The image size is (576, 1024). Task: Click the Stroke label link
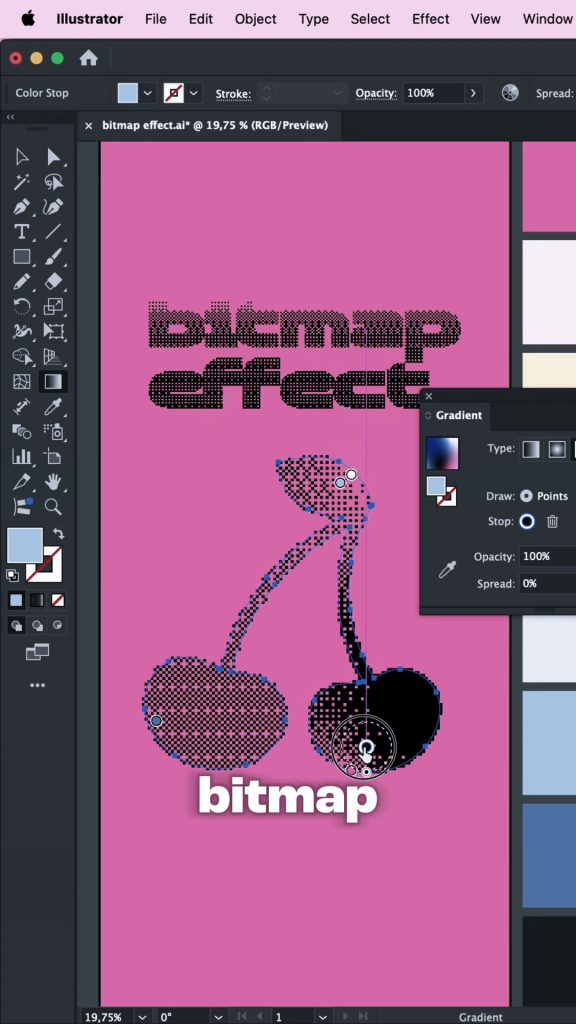(233, 94)
